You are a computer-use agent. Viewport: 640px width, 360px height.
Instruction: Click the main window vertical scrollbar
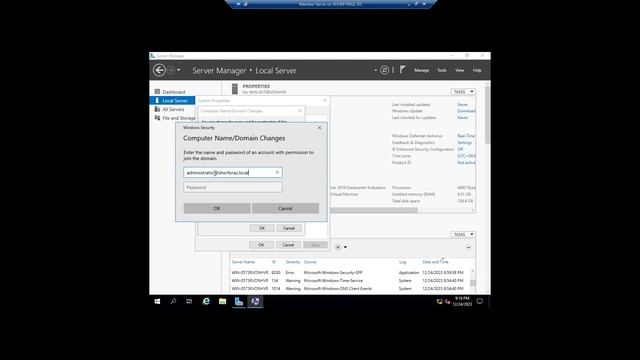click(x=487, y=114)
